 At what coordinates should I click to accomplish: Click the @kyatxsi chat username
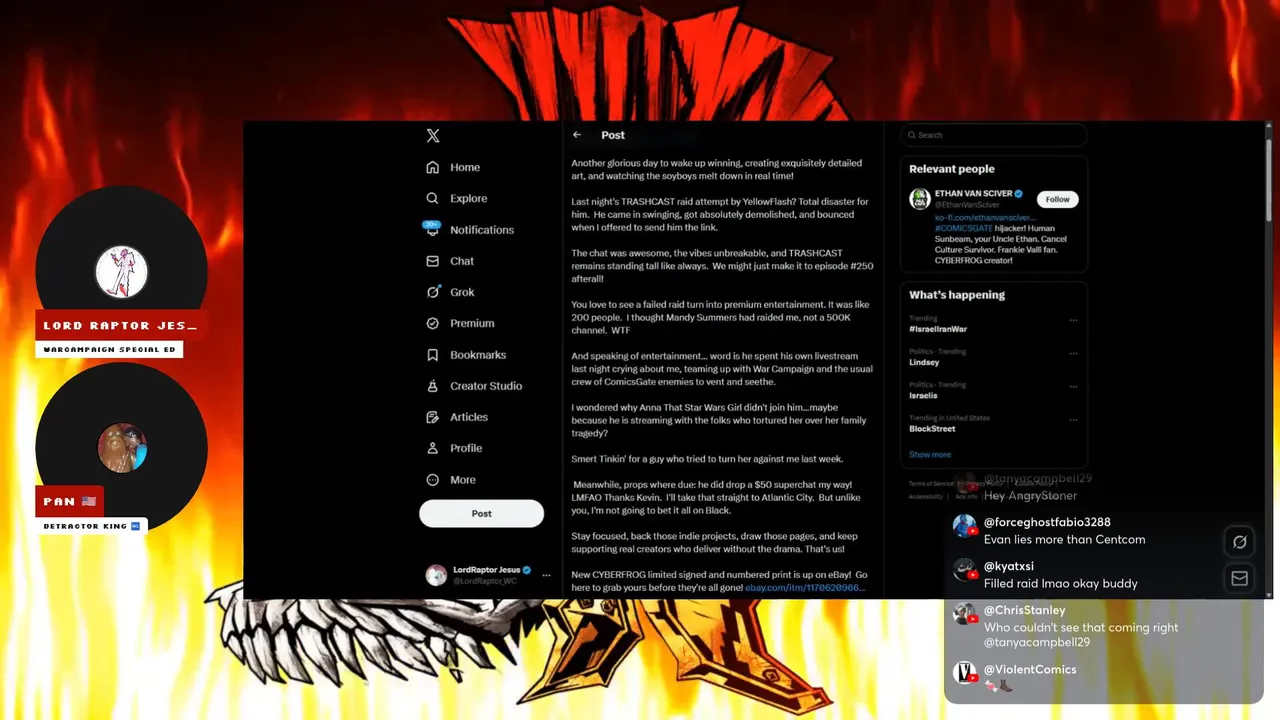coord(1009,566)
